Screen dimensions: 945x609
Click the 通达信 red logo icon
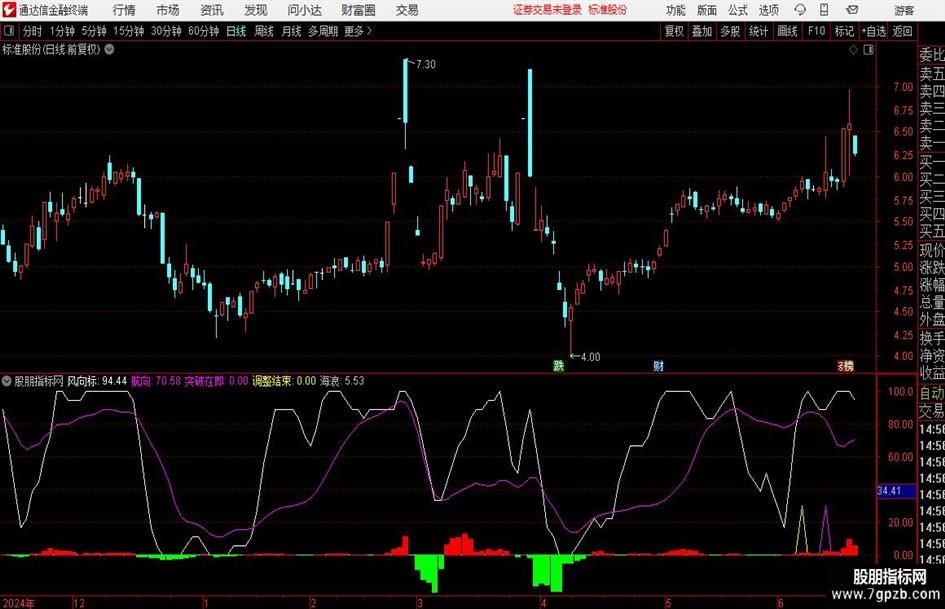[x=8, y=10]
